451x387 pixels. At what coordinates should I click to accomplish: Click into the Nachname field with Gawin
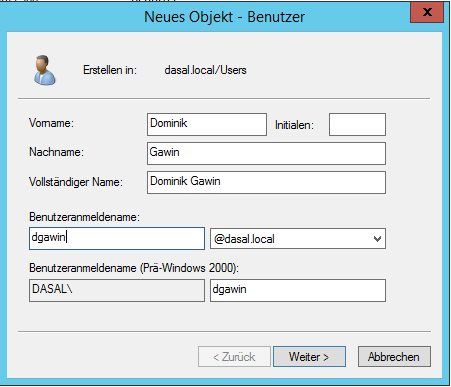tap(266, 153)
